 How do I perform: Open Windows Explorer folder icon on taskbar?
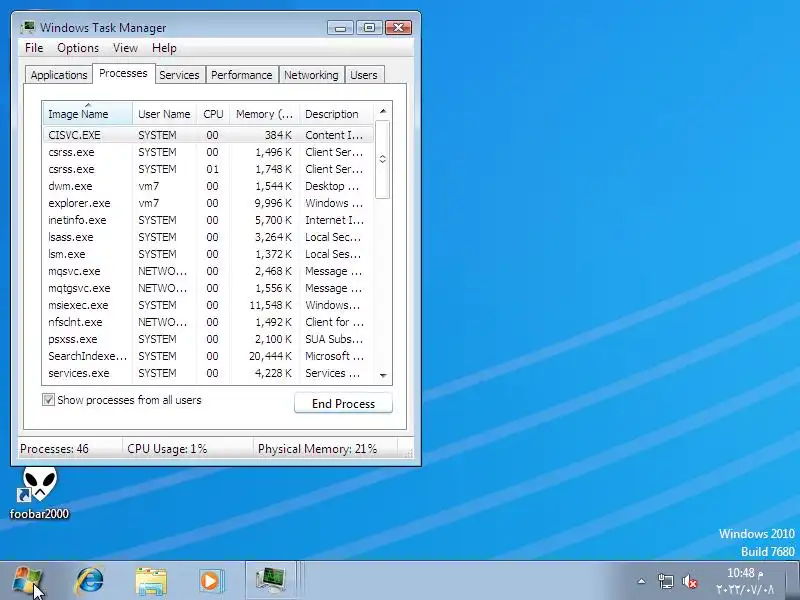coord(151,581)
